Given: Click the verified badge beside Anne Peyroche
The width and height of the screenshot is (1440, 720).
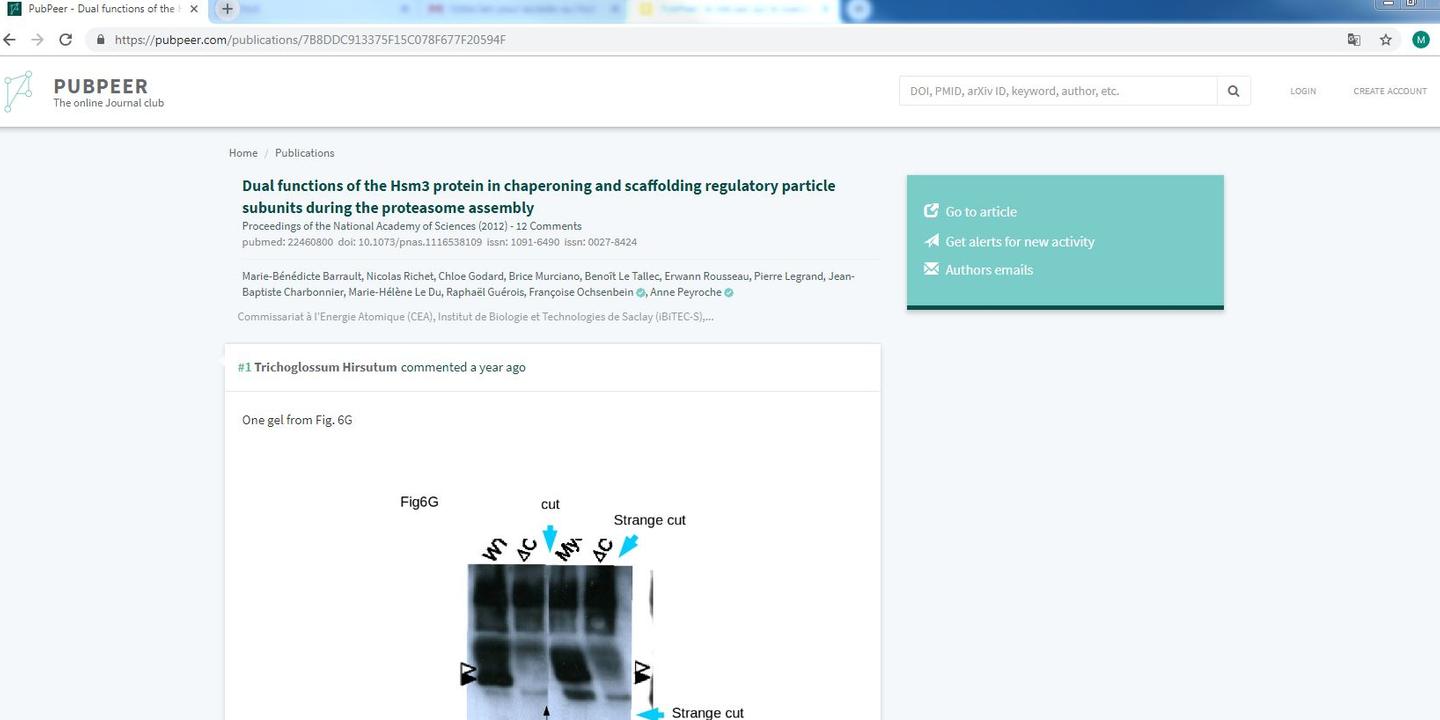Looking at the screenshot, I should tap(728, 292).
